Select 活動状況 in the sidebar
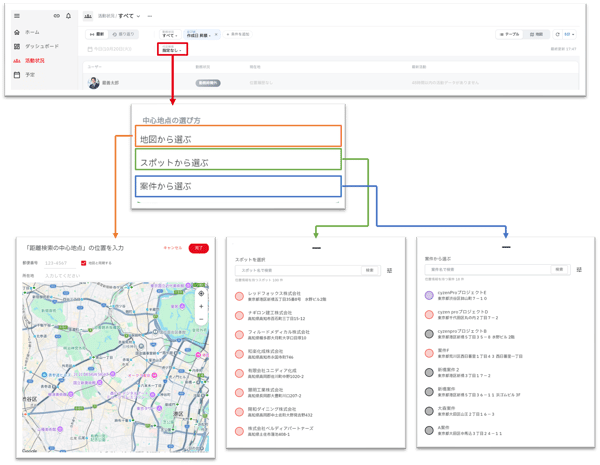This screenshot has width=600, height=465. click(35, 60)
